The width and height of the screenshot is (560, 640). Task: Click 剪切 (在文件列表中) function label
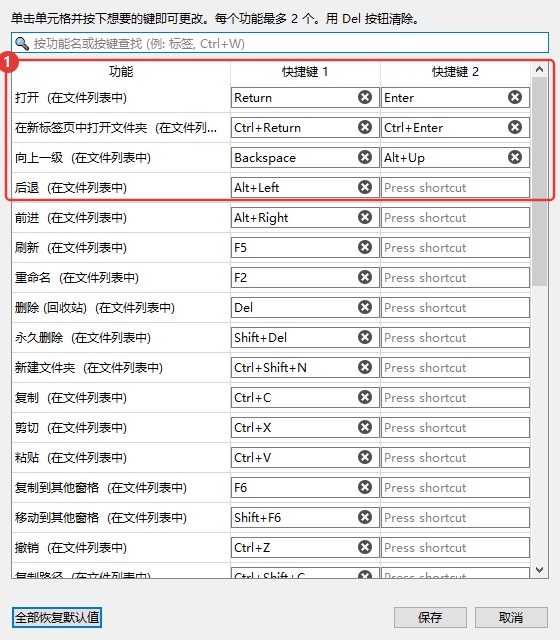[x=71, y=428]
